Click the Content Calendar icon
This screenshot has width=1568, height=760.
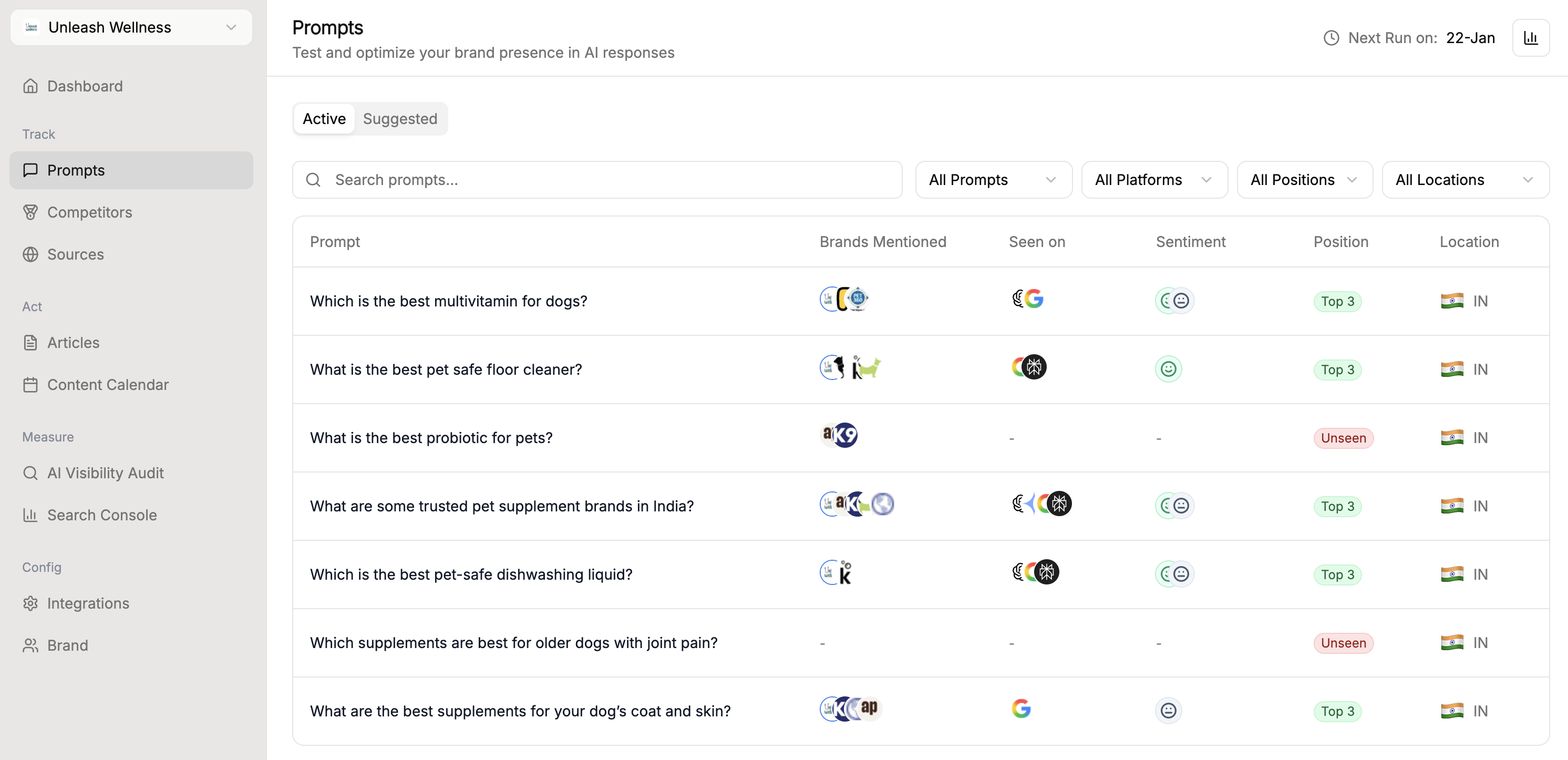click(x=30, y=384)
